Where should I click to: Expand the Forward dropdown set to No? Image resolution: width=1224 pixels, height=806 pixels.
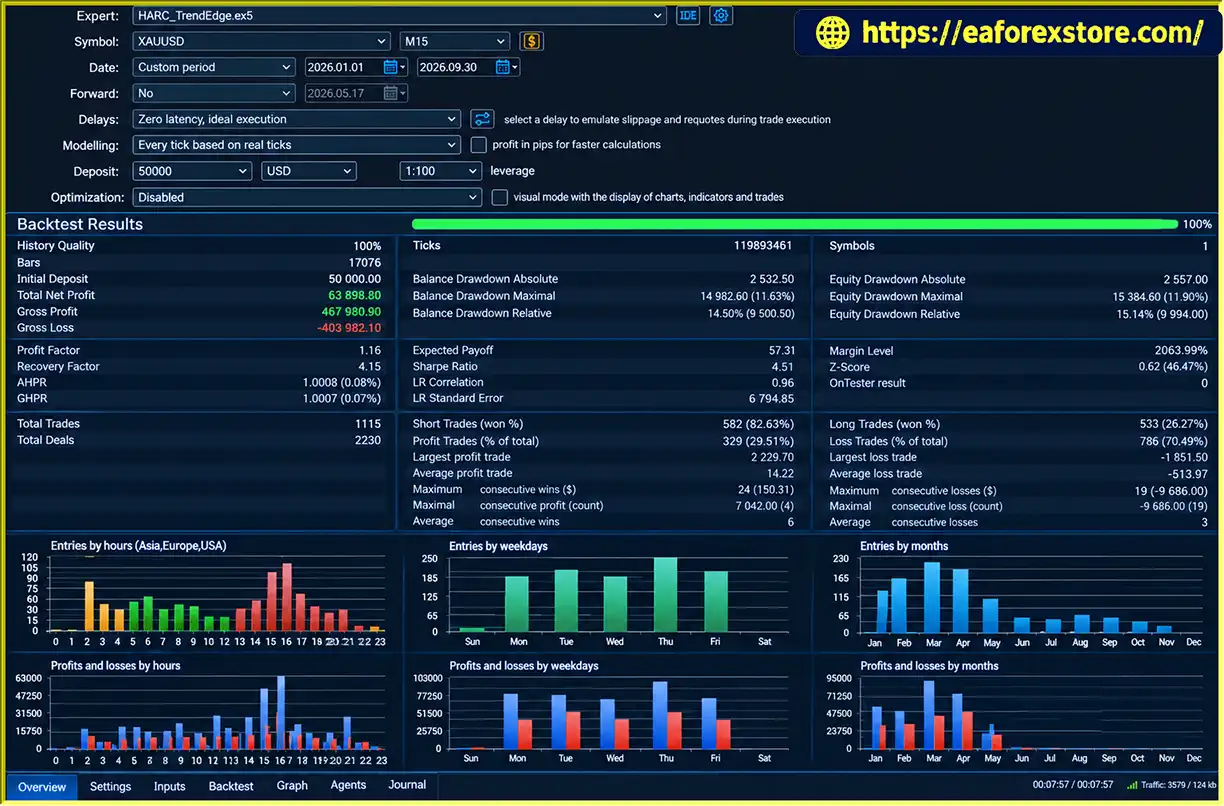pos(214,93)
